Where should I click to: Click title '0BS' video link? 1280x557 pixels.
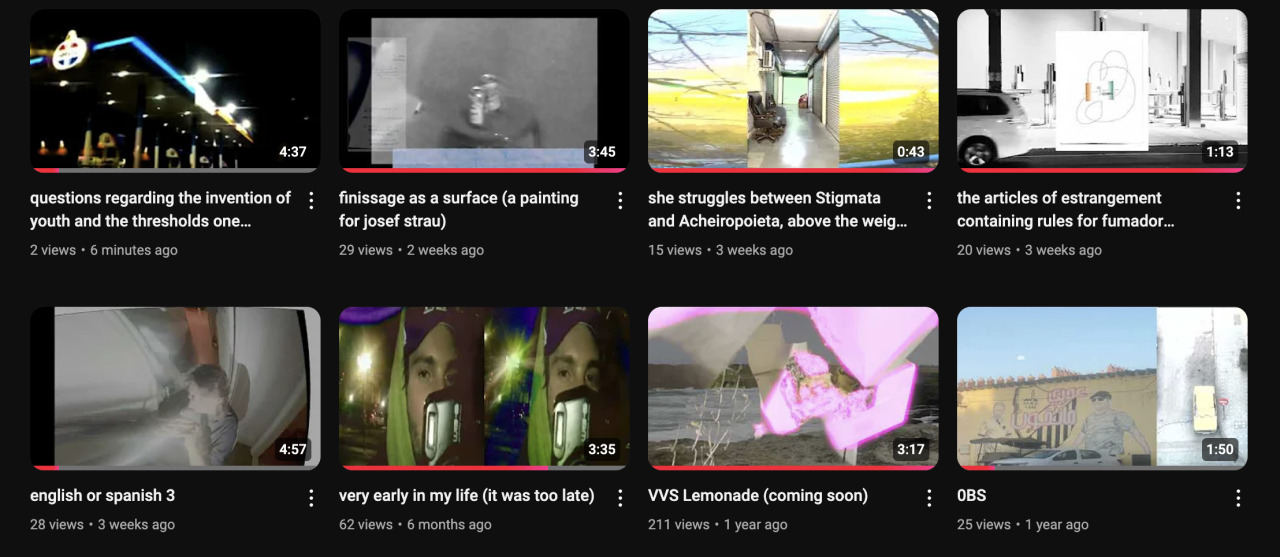972,496
